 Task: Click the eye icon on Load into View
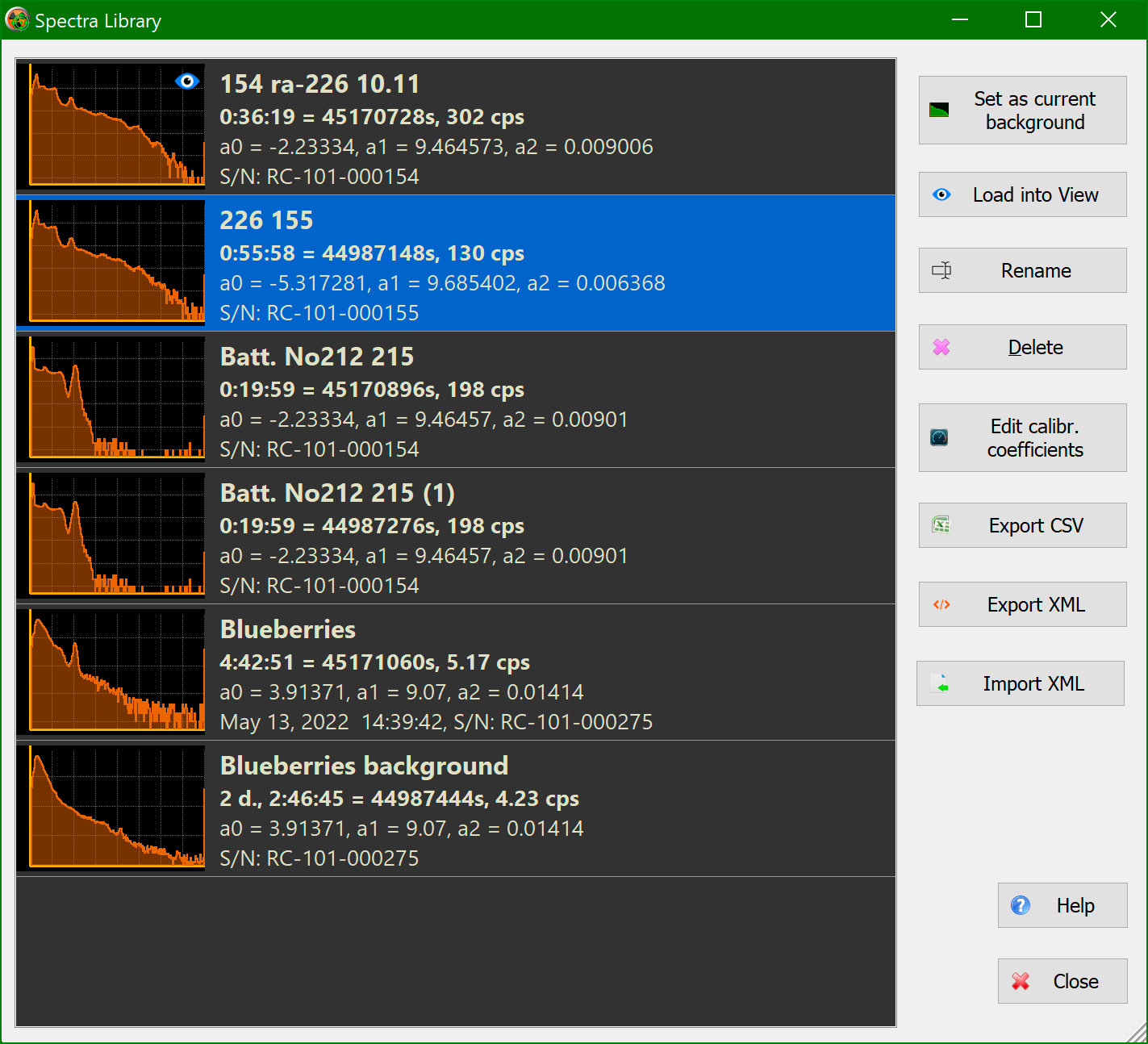point(941,194)
